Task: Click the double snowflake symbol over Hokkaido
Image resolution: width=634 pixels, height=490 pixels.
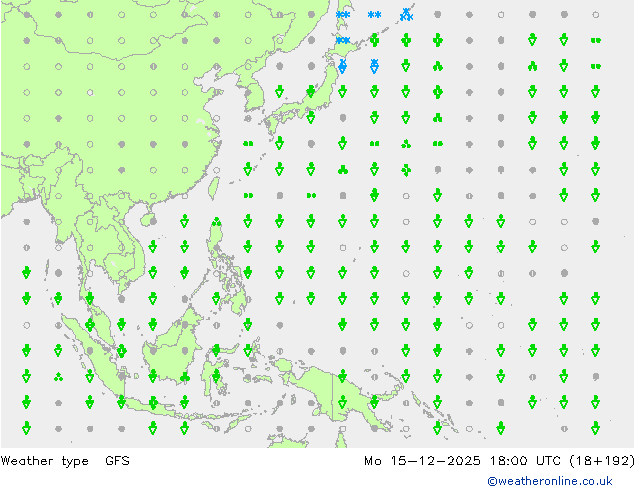Action: coord(343,40)
